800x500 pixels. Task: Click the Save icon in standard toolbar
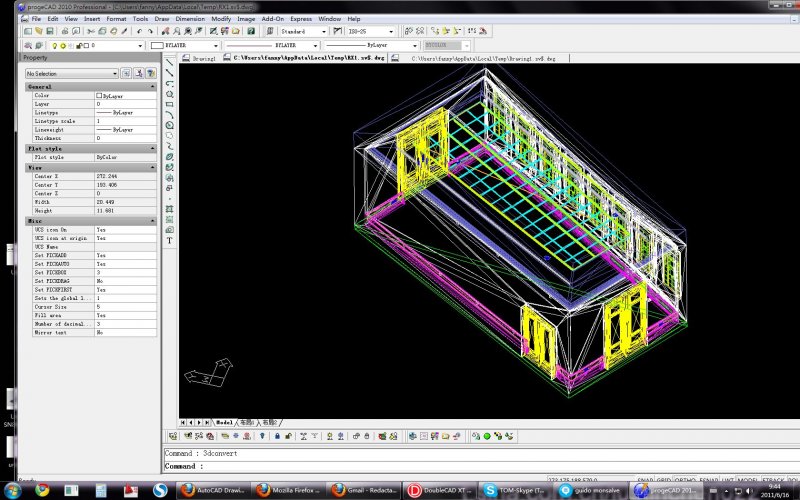[50, 32]
